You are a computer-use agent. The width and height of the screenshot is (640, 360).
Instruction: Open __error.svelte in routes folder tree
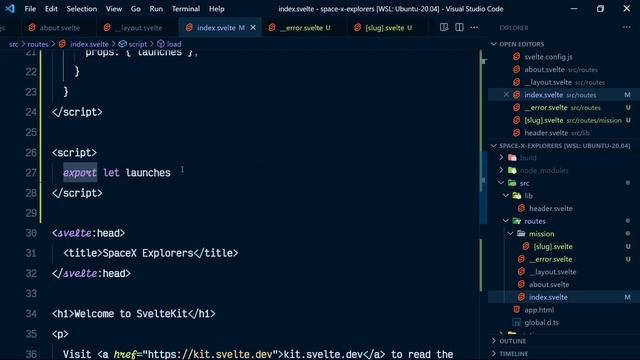pyautogui.click(x=550, y=259)
